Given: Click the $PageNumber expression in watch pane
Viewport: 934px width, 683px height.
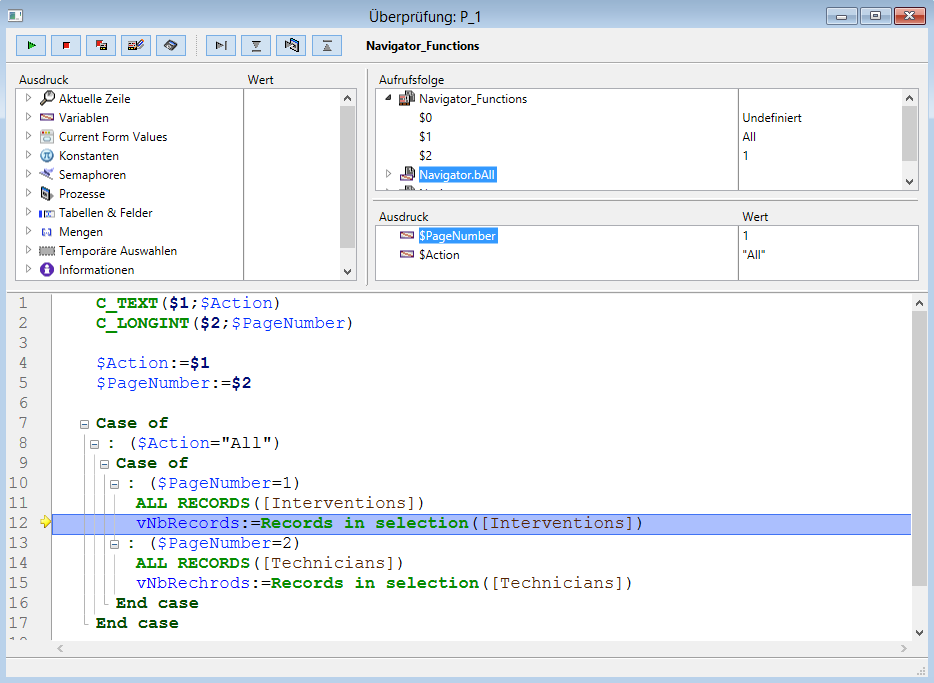Looking at the screenshot, I should coord(457,236).
